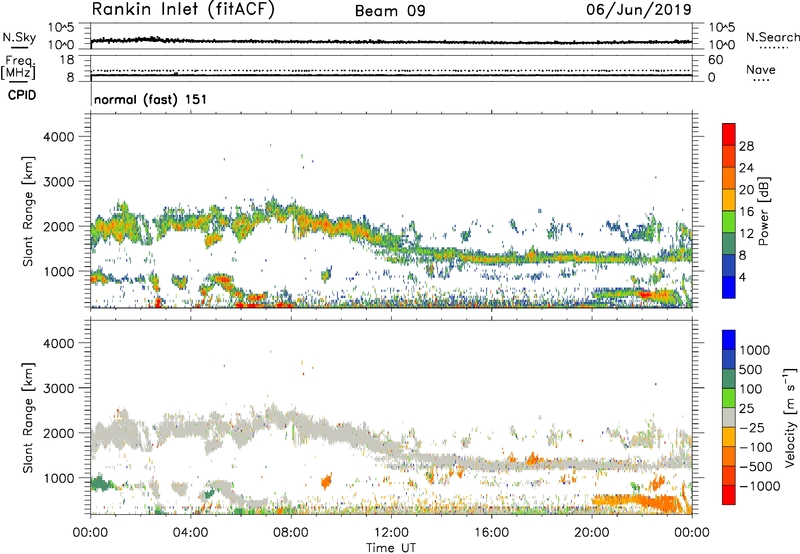
Task: Click the '25' label on the velocity colorbar
Action: [747, 408]
